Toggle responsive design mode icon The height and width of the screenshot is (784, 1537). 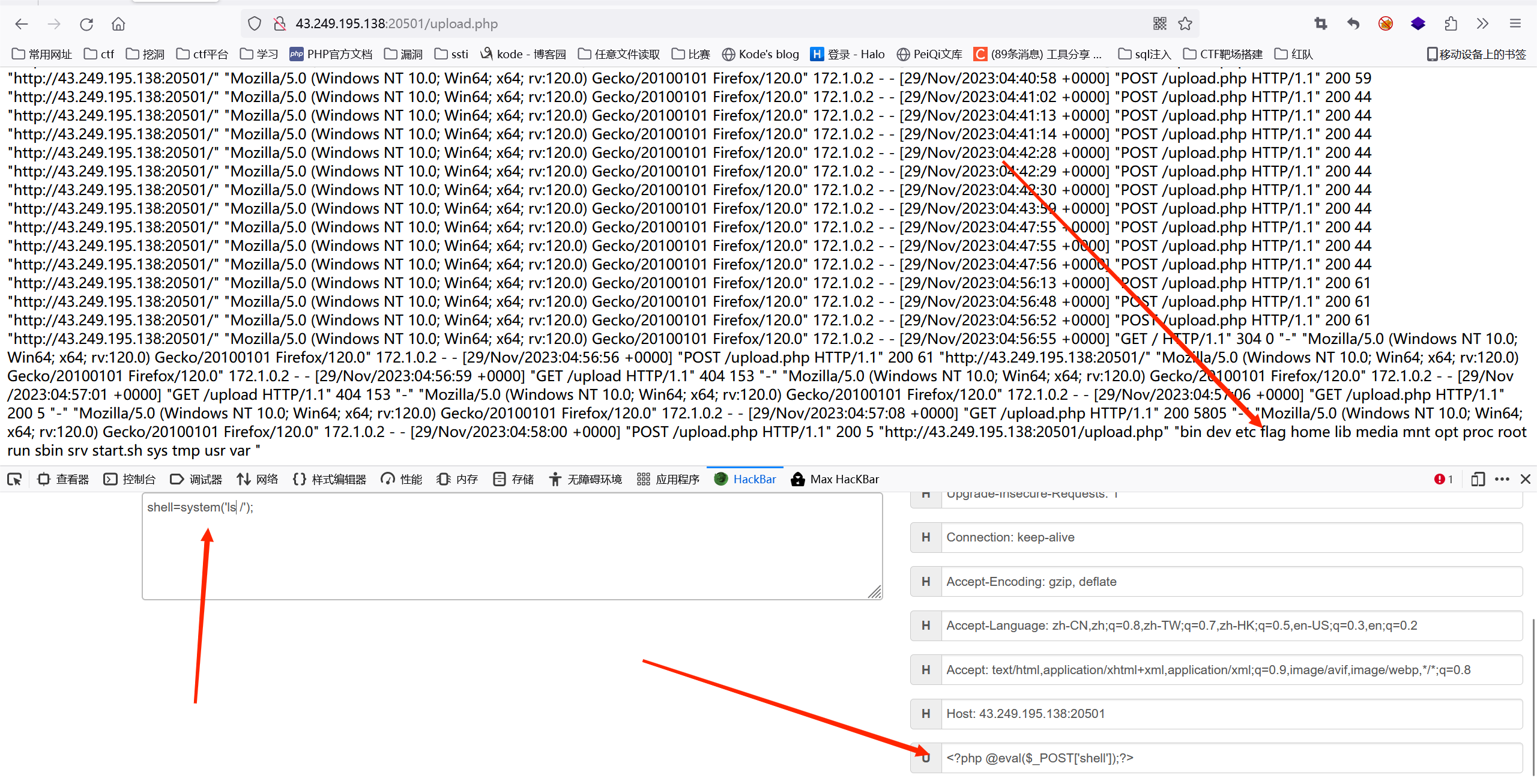(x=1478, y=479)
